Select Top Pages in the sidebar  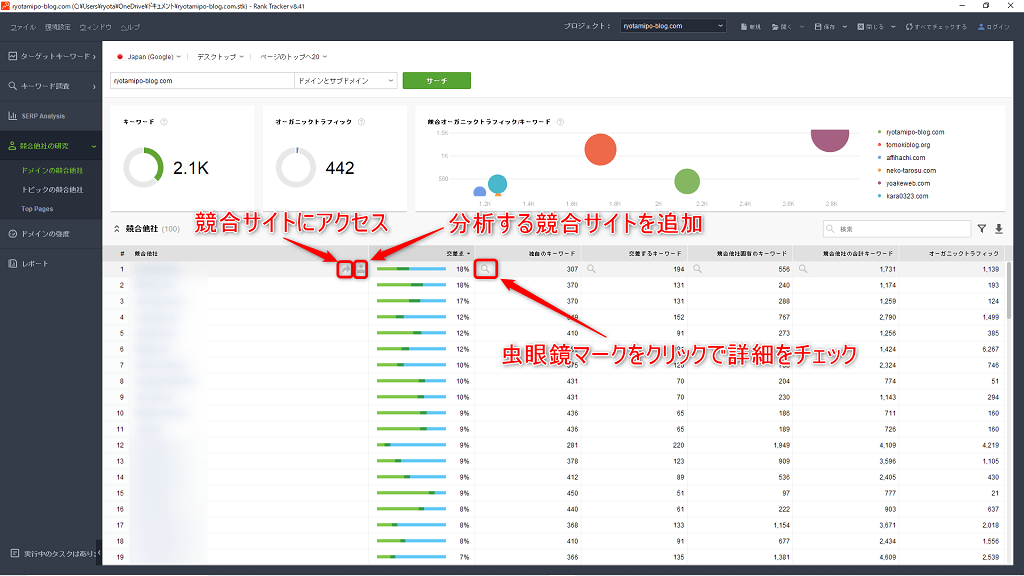(38, 209)
